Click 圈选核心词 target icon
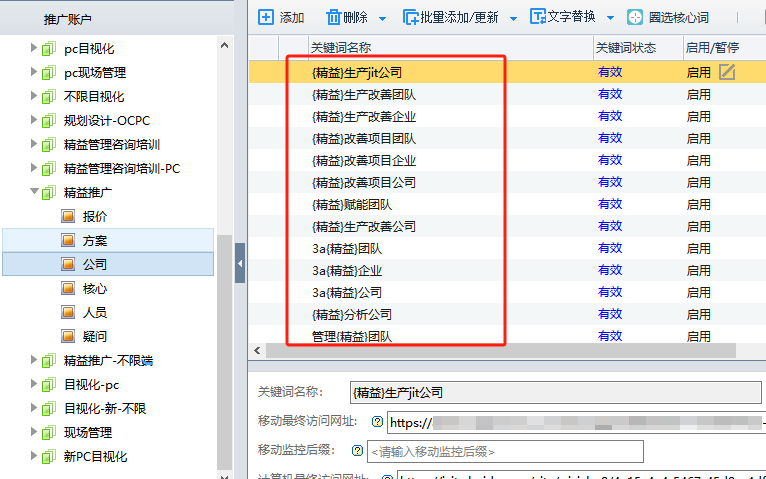 coord(635,17)
